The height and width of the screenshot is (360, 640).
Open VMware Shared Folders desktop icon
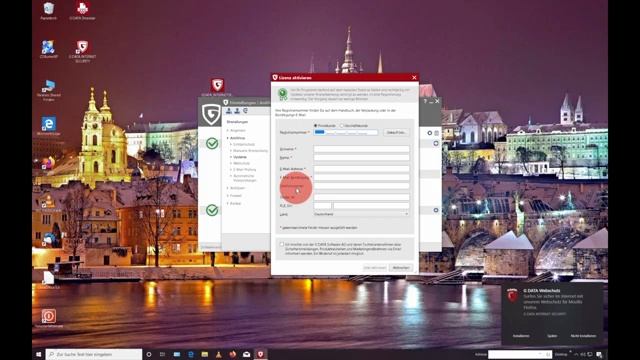[49, 90]
